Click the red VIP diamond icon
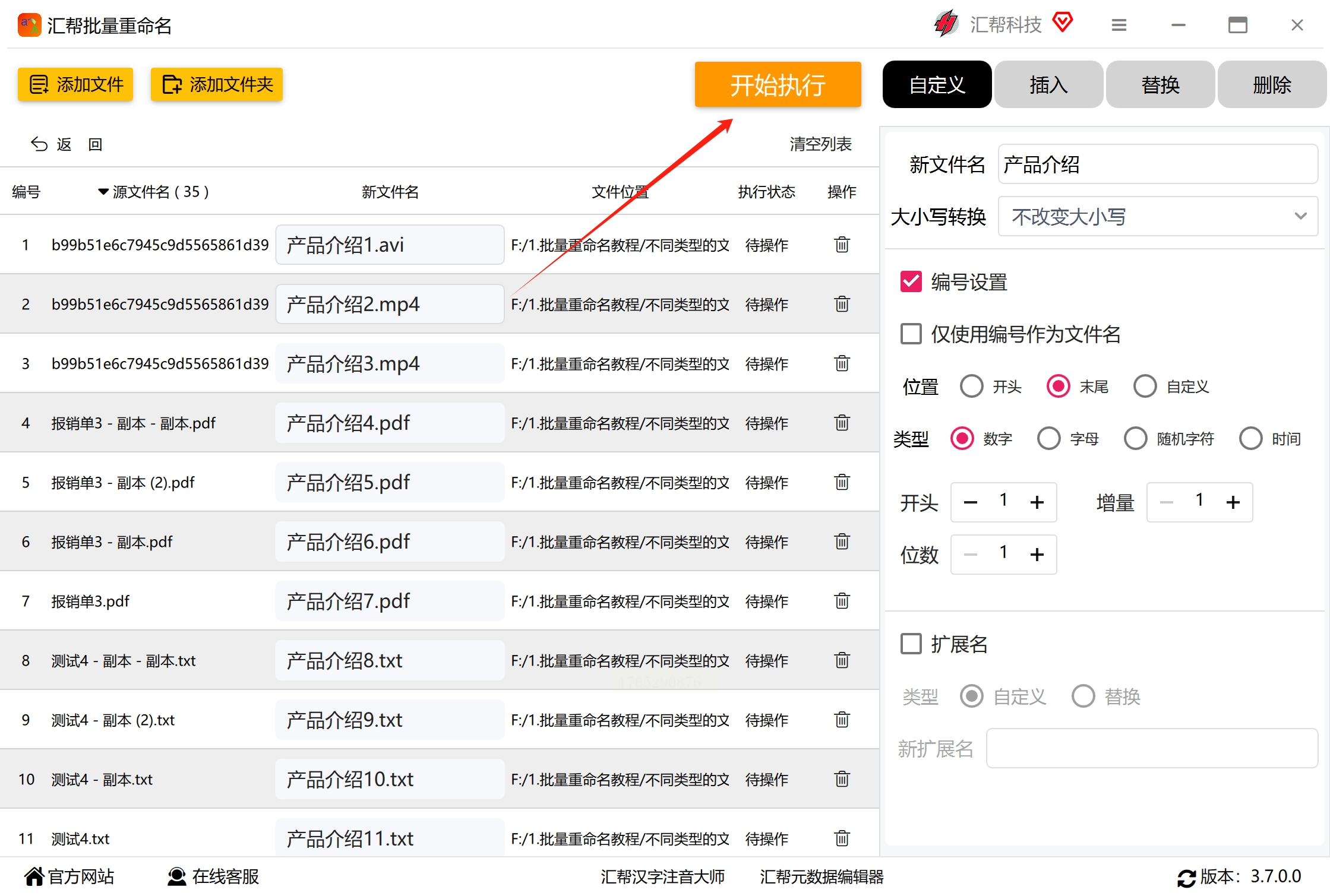The width and height of the screenshot is (1330, 896). [1062, 23]
